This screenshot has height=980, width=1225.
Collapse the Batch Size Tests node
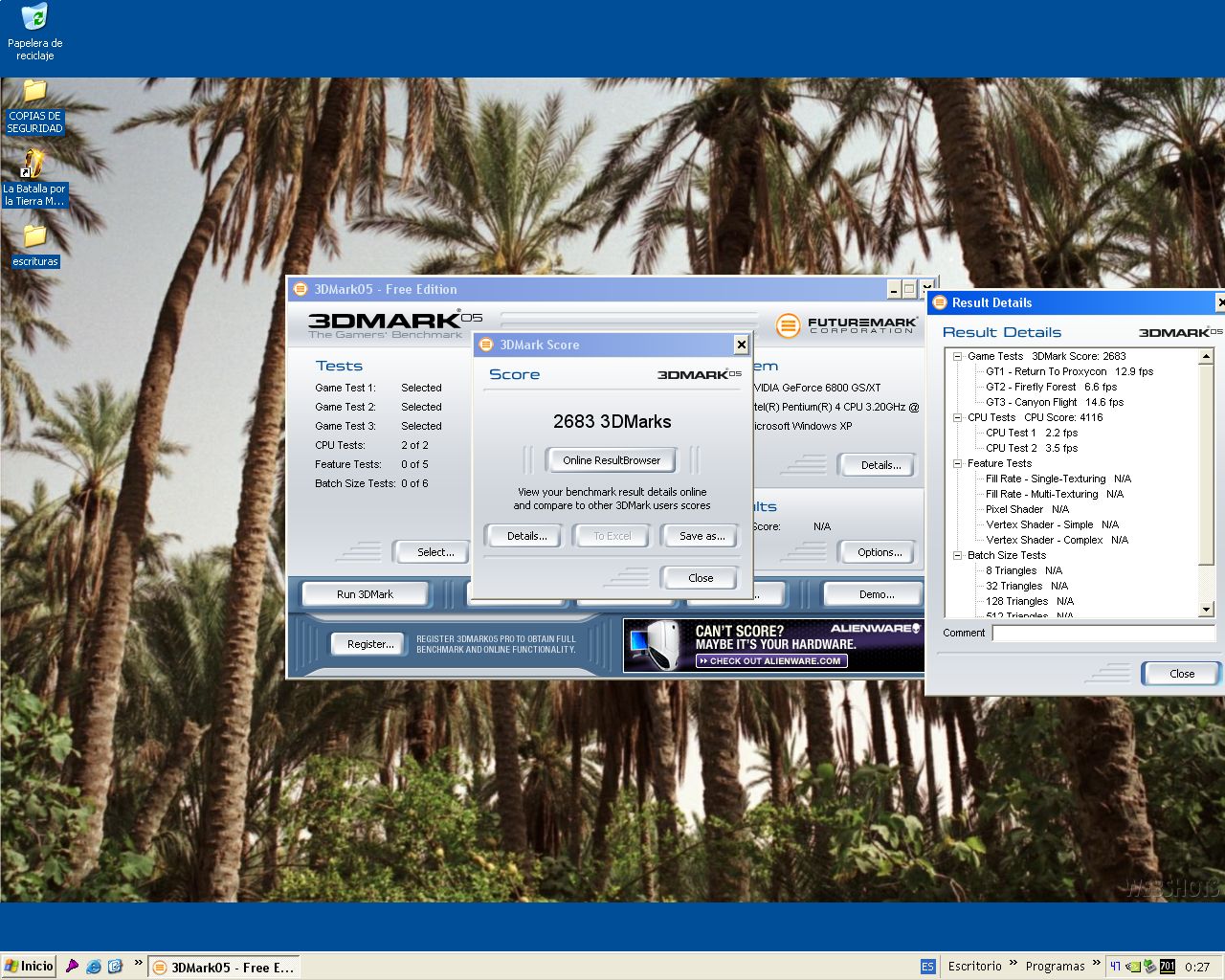957,555
